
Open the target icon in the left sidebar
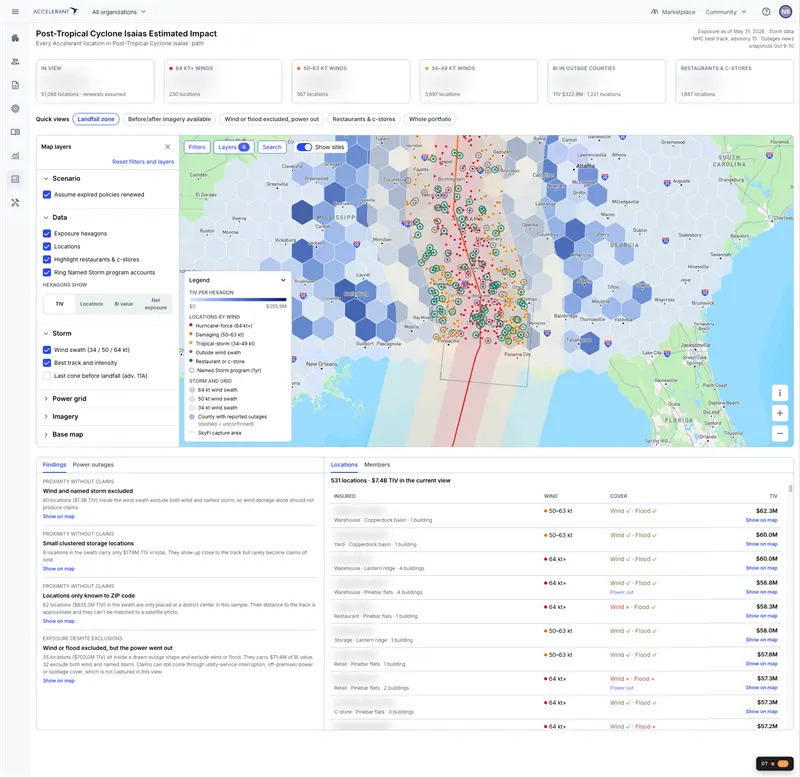15,109
